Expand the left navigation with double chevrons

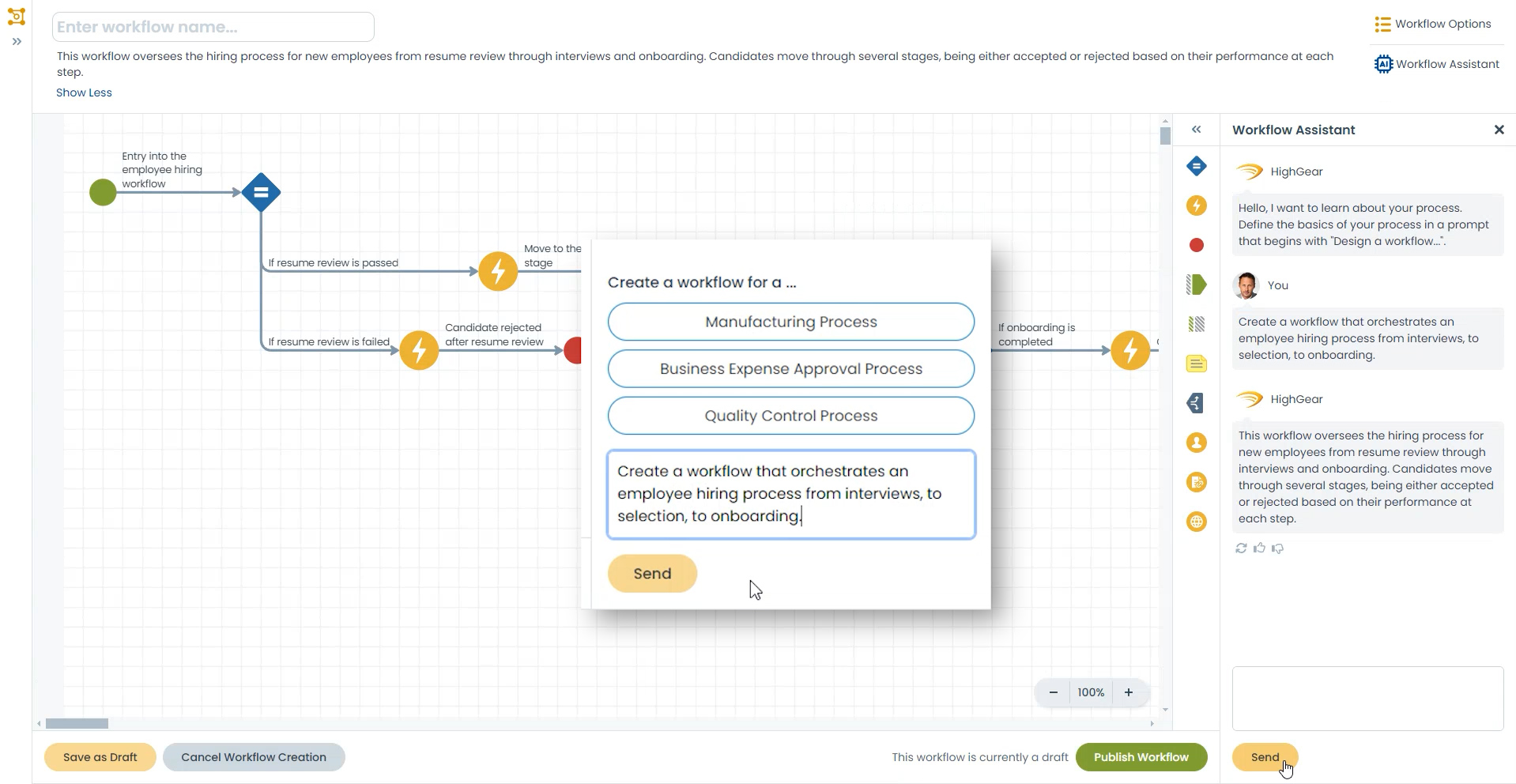[x=17, y=42]
